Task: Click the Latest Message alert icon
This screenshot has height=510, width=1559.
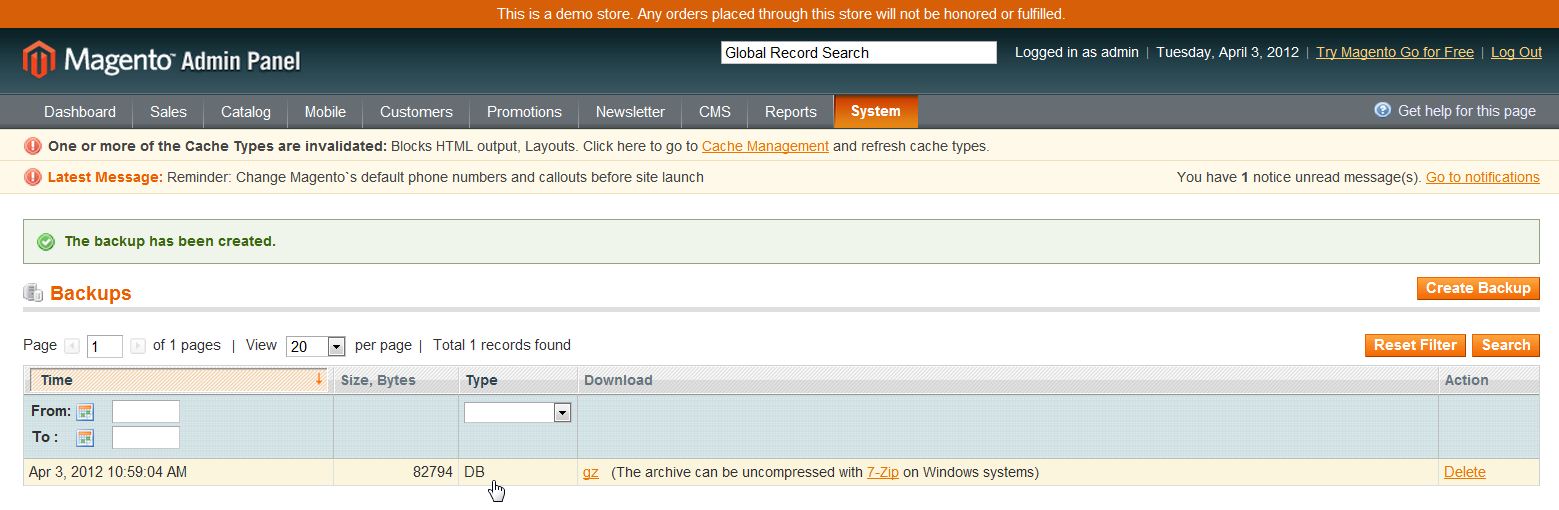Action: [x=33, y=177]
